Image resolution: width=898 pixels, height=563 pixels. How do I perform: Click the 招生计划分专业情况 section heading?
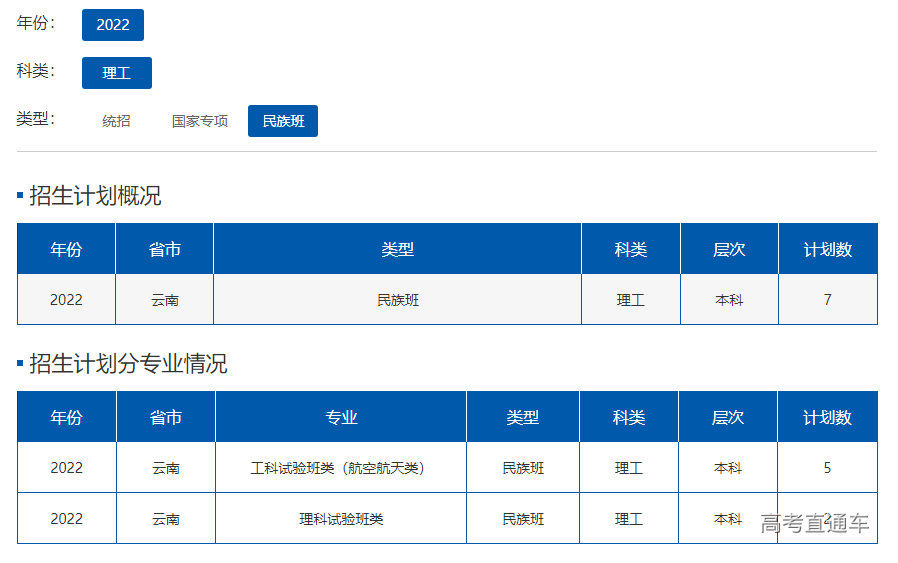point(128,364)
